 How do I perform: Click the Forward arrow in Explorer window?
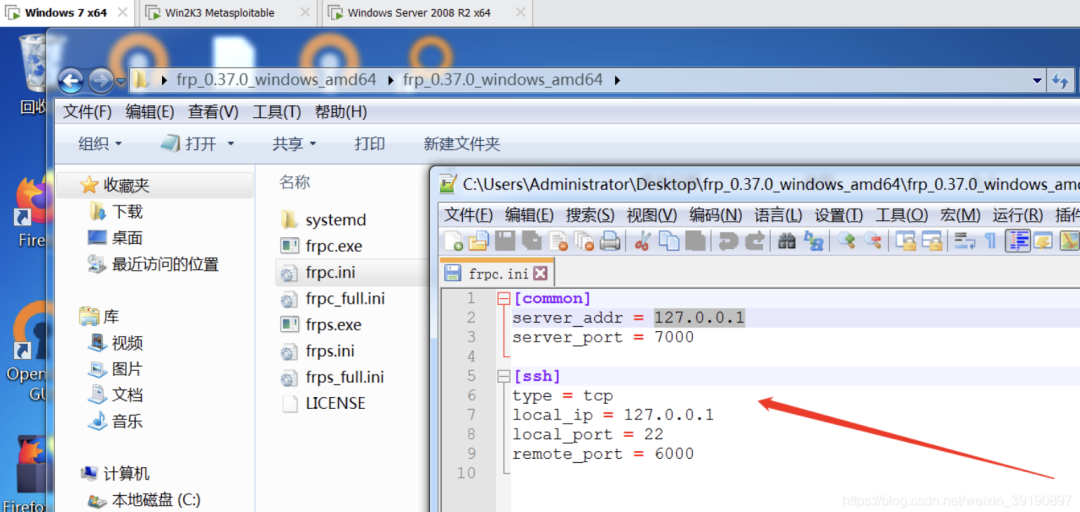(x=101, y=81)
